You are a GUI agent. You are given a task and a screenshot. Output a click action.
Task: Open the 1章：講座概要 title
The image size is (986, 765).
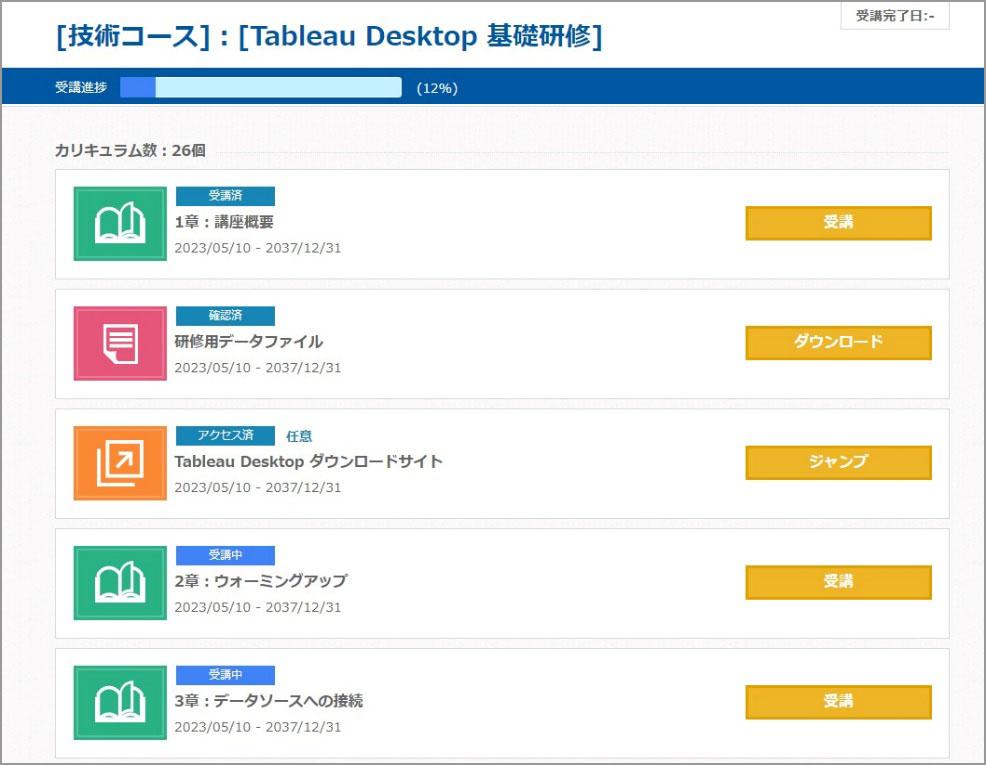(x=224, y=222)
